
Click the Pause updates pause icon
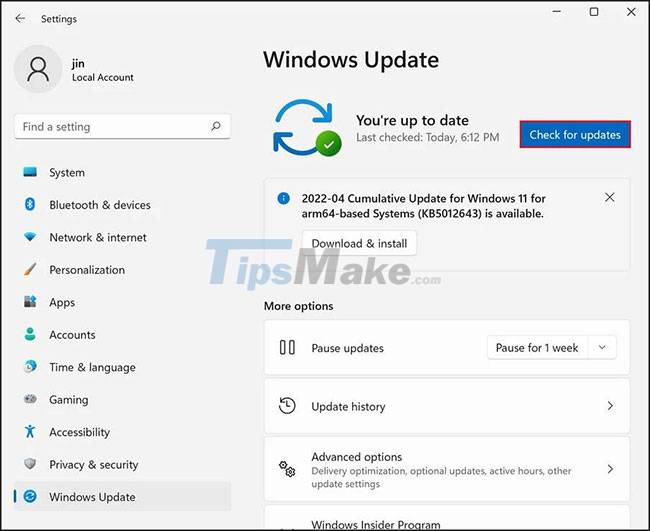click(287, 347)
